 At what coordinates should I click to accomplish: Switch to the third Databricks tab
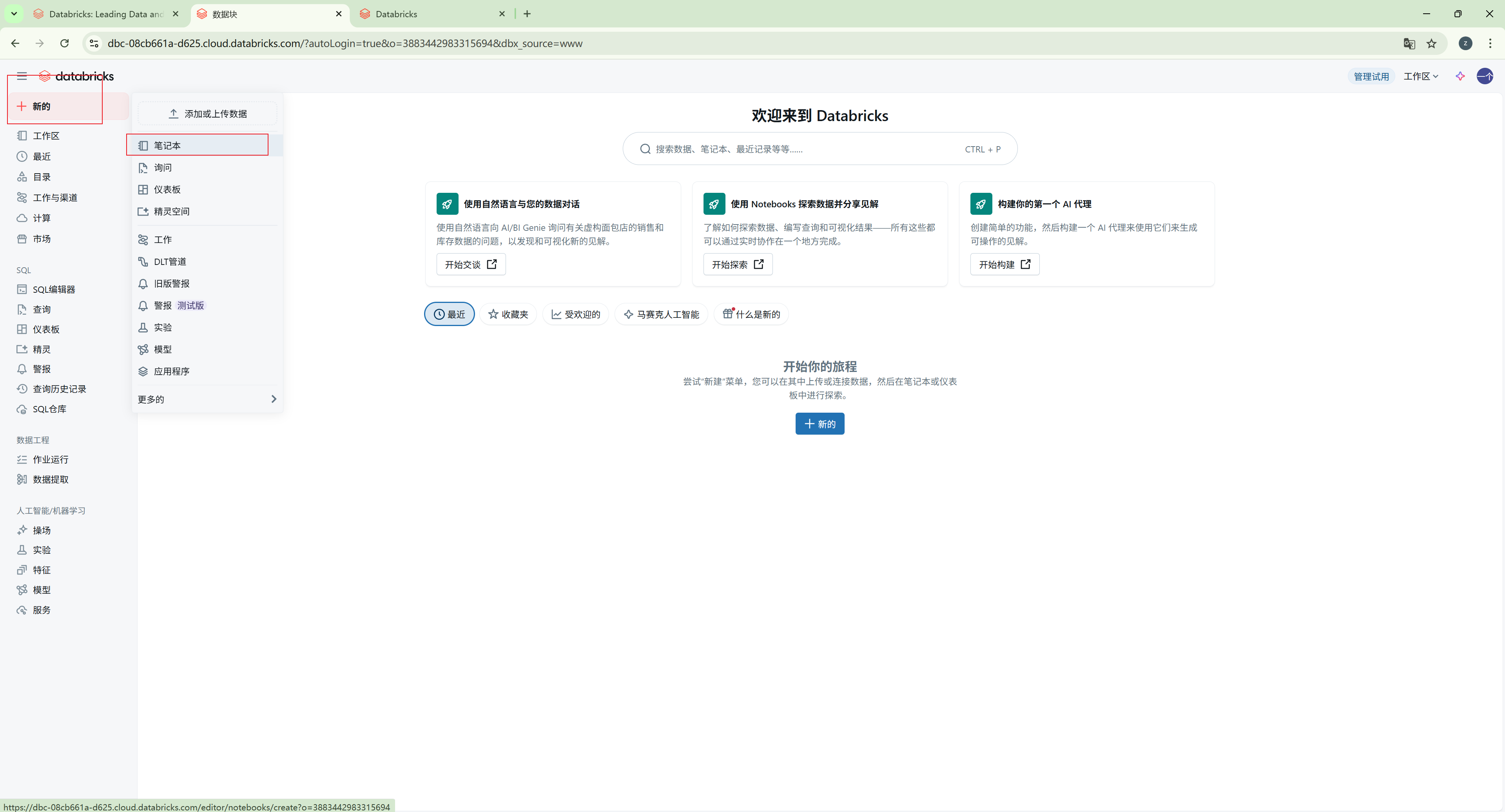click(x=432, y=14)
